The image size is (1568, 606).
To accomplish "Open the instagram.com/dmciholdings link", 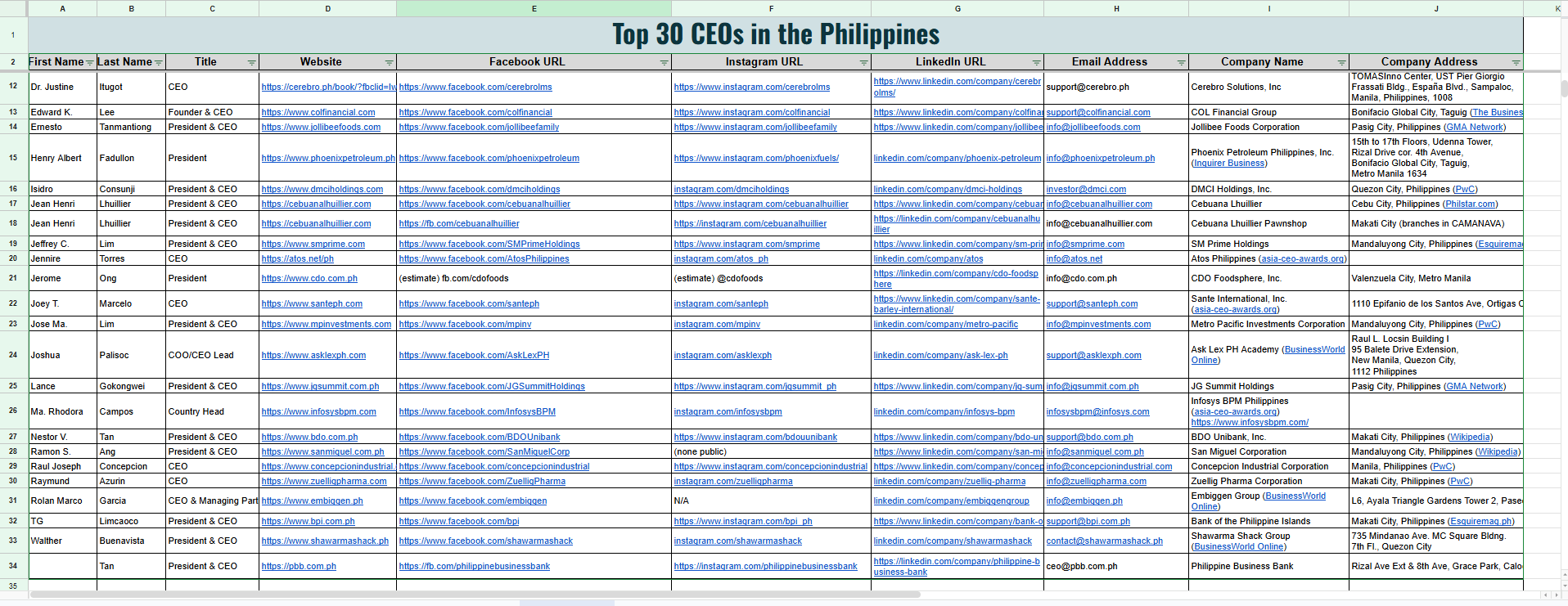I will coord(732,189).
